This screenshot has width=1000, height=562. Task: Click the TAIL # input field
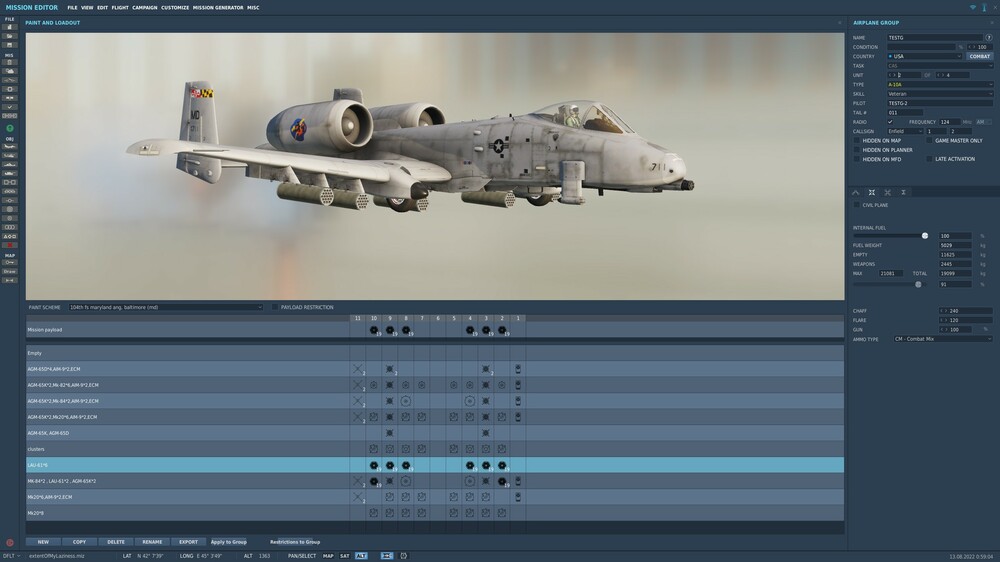click(x=904, y=113)
